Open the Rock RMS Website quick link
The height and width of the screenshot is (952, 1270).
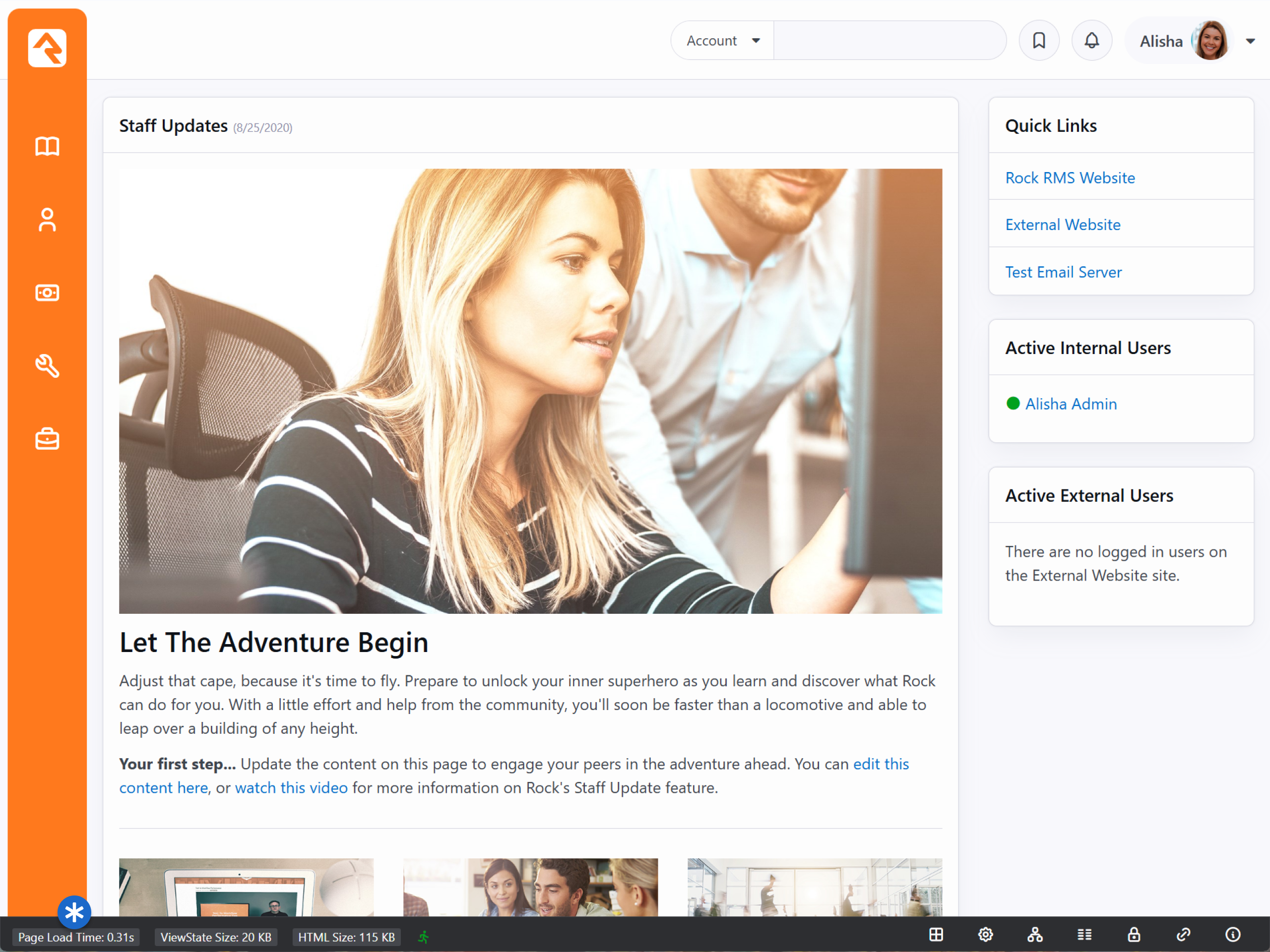point(1070,178)
